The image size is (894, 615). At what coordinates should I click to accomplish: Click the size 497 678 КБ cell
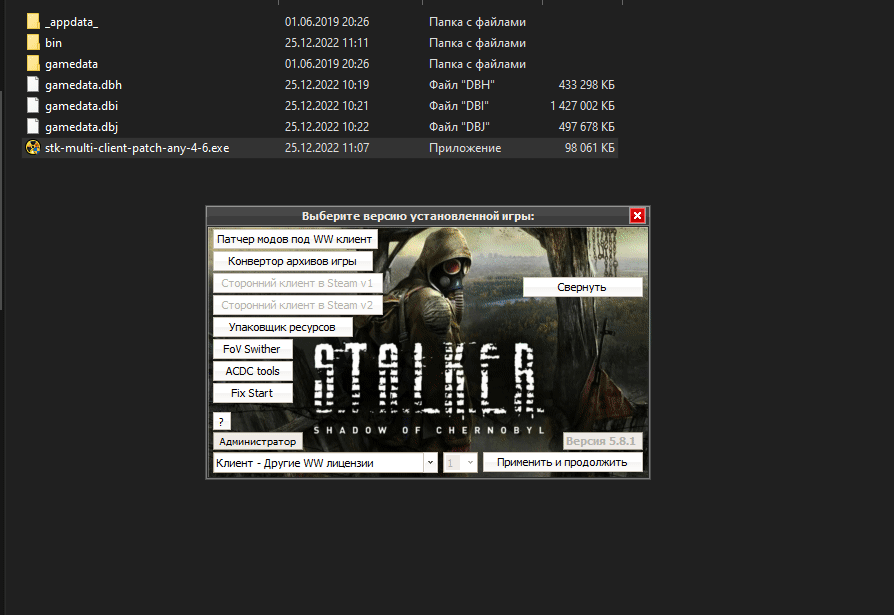click(587, 127)
